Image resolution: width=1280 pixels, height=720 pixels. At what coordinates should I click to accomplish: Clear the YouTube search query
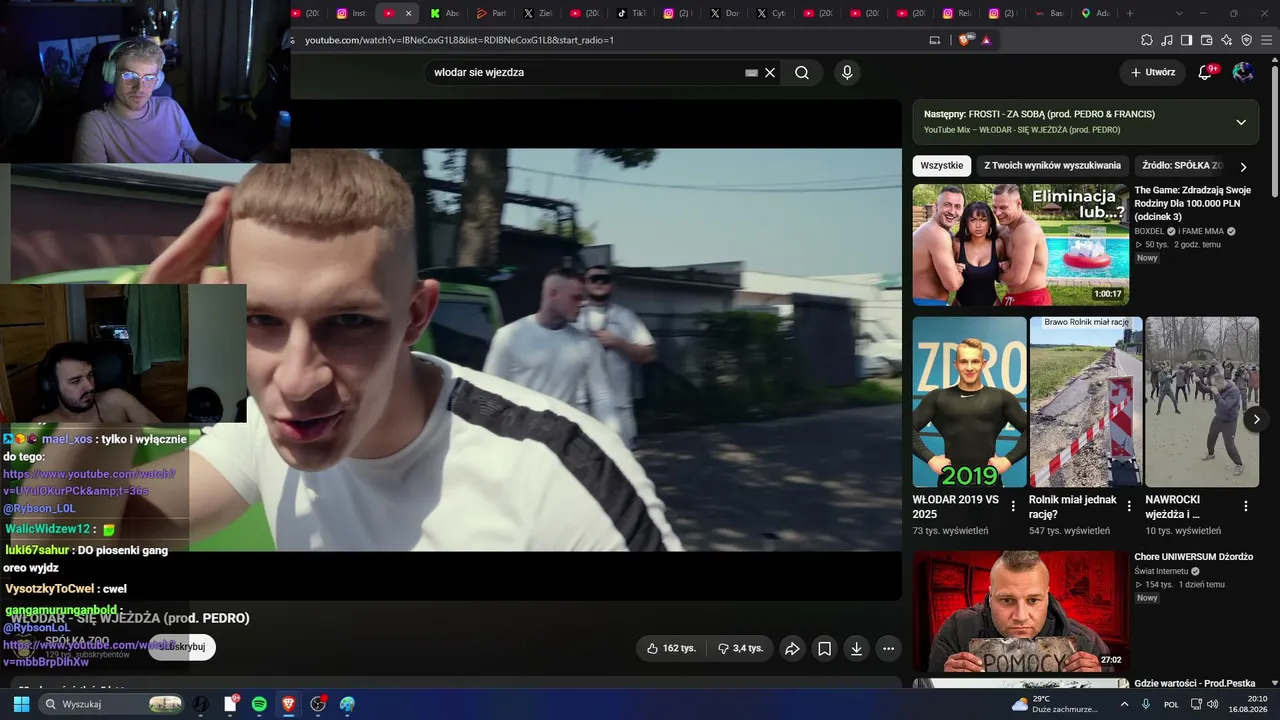pyautogui.click(x=770, y=72)
